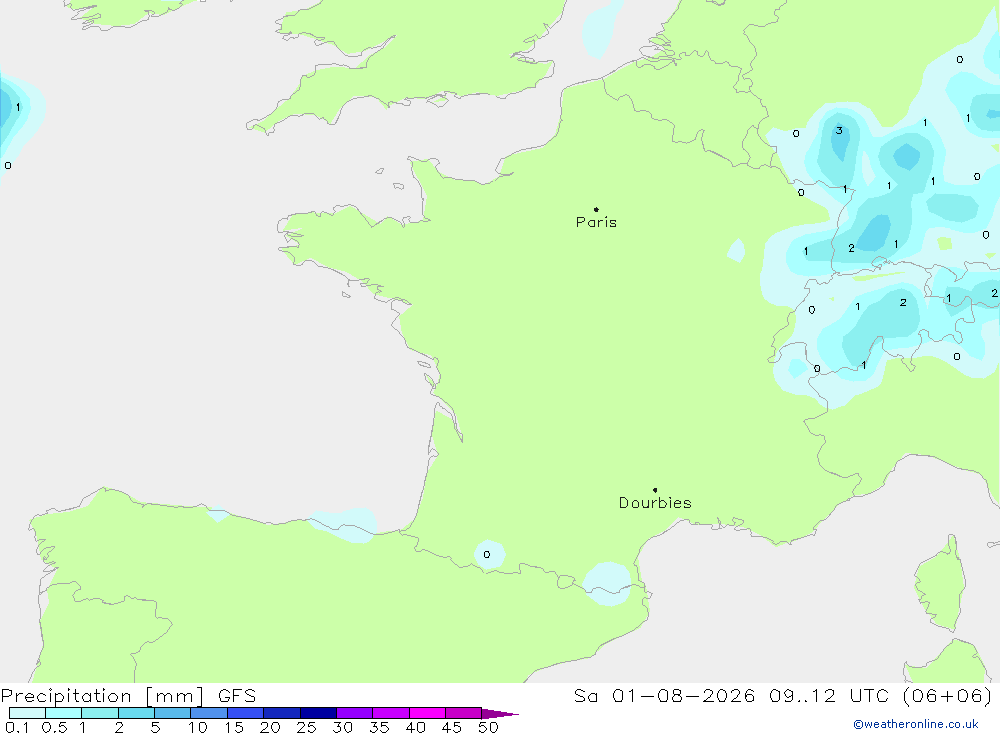Click the weatheronline.co.uk copyright link
1000x733 pixels.
916,724
